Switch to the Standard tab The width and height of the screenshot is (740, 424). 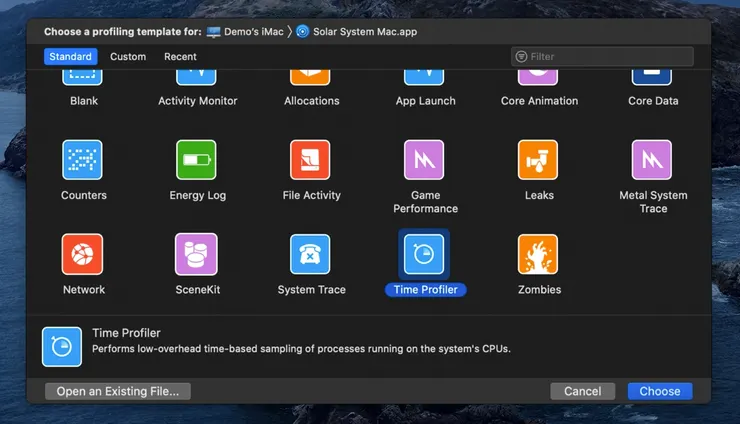coord(71,57)
